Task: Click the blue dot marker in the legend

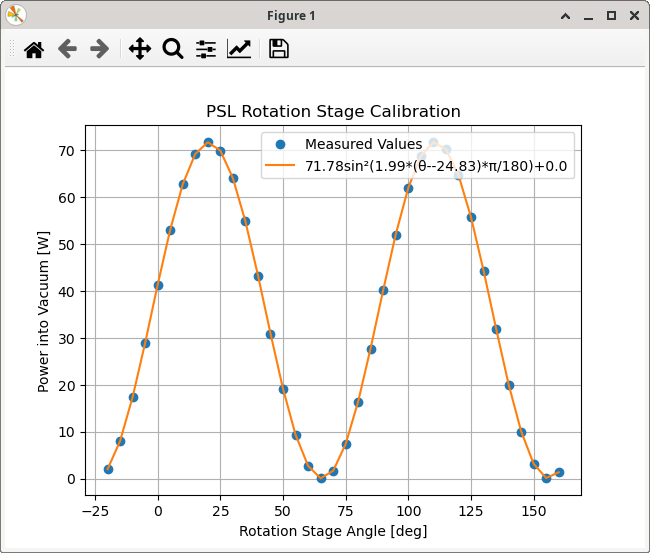Action: coord(281,145)
